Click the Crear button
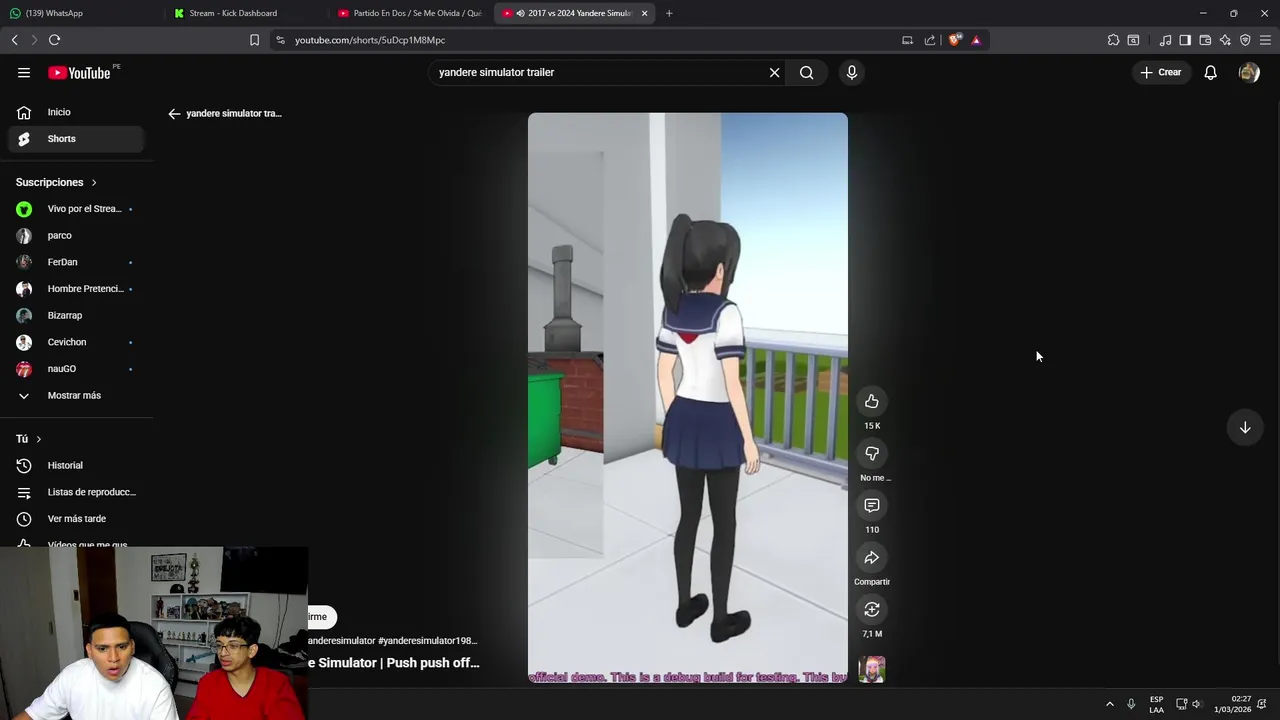 1161,73
